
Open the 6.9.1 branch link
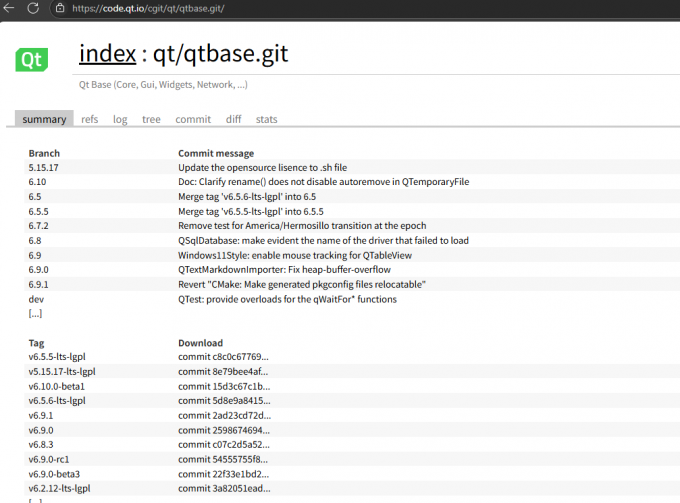pyautogui.click(x=39, y=284)
